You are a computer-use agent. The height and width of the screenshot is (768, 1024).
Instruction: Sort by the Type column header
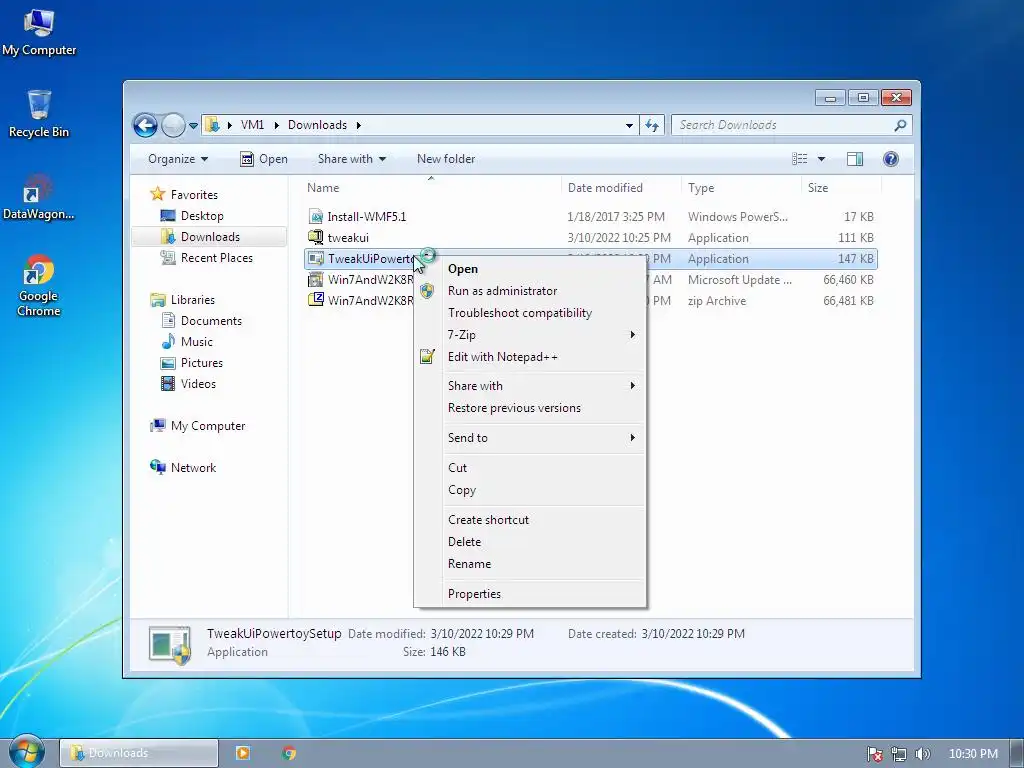[x=741, y=187]
